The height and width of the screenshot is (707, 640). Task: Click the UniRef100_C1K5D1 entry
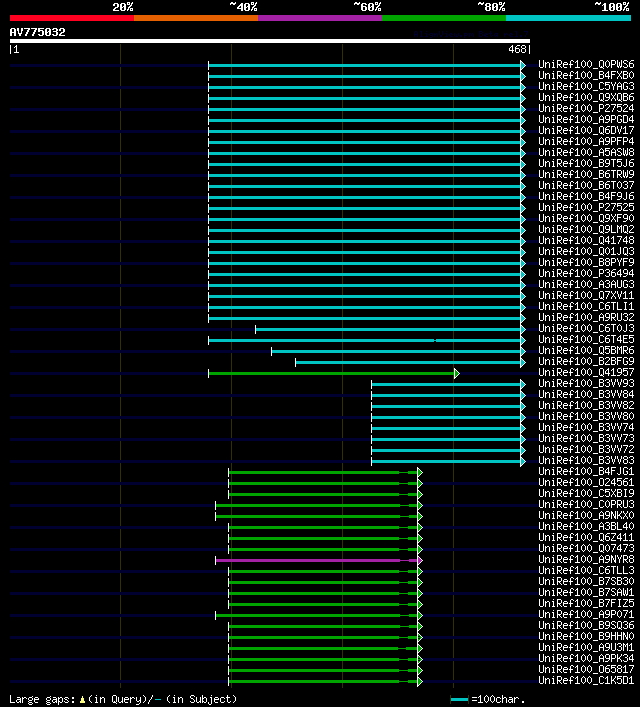click(x=586, y=680)
